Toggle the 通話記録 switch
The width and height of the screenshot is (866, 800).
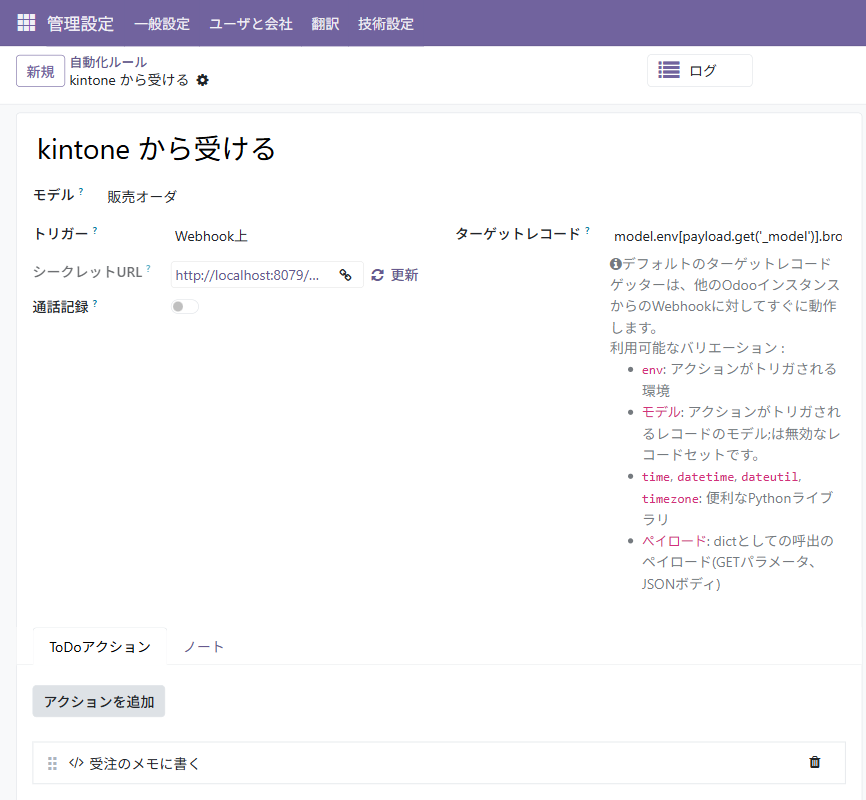(x=184, y=307)
